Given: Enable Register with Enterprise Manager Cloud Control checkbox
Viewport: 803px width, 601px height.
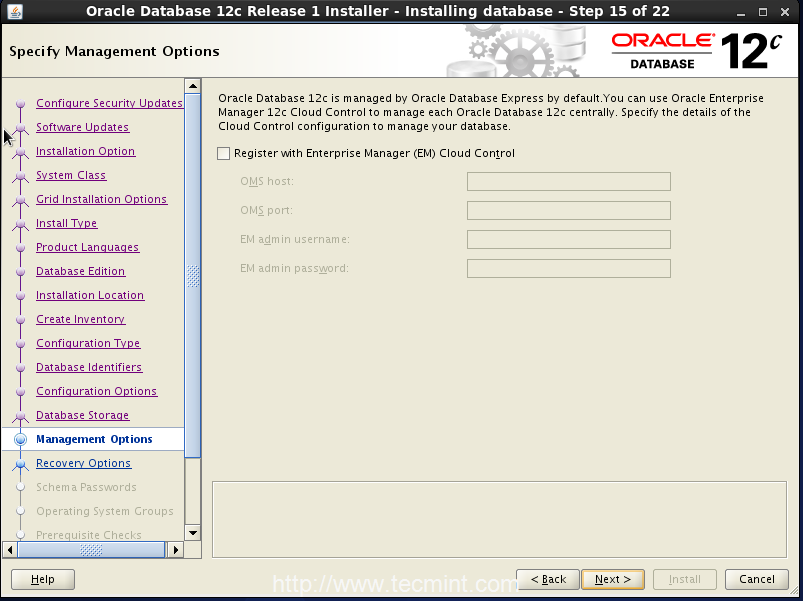Looking at the screenshot, I should [x=223, y=154].
